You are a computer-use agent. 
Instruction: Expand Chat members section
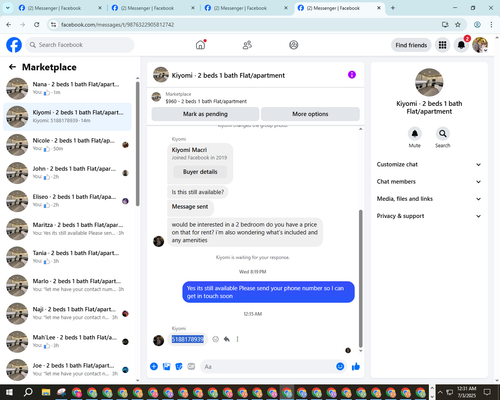429,182
